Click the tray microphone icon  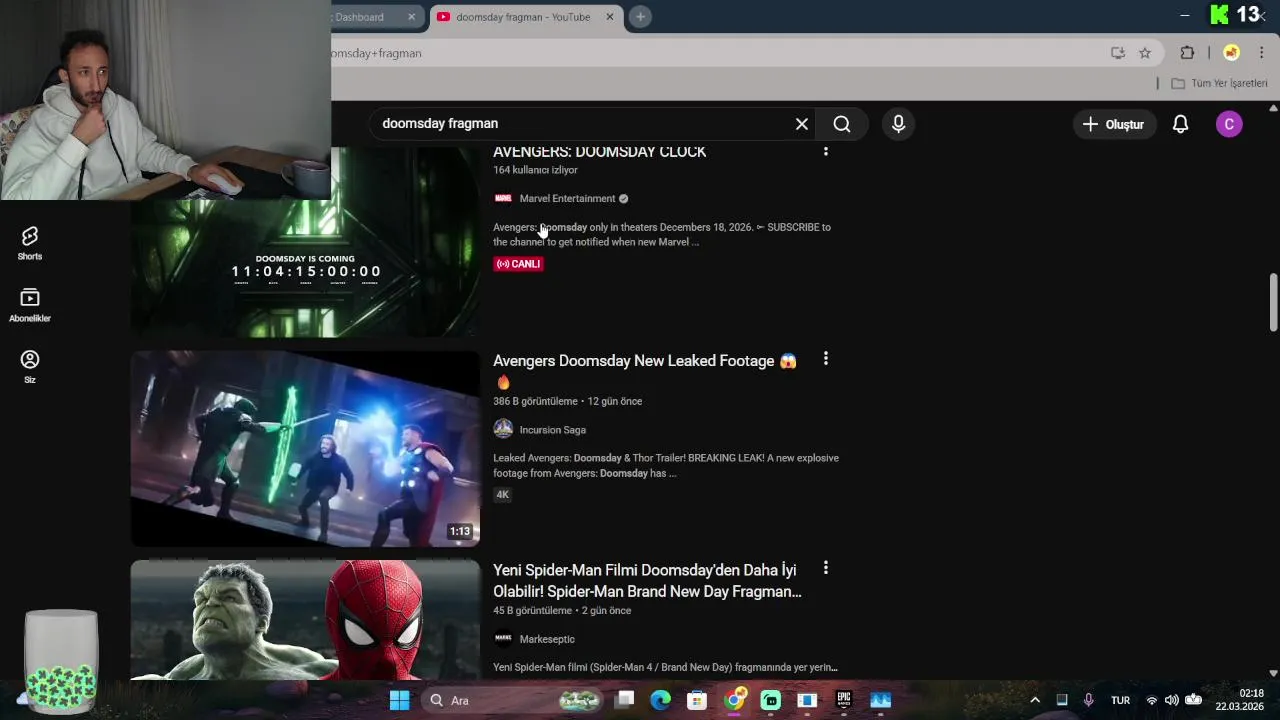pyautogui.click(x=1088, y=700)
